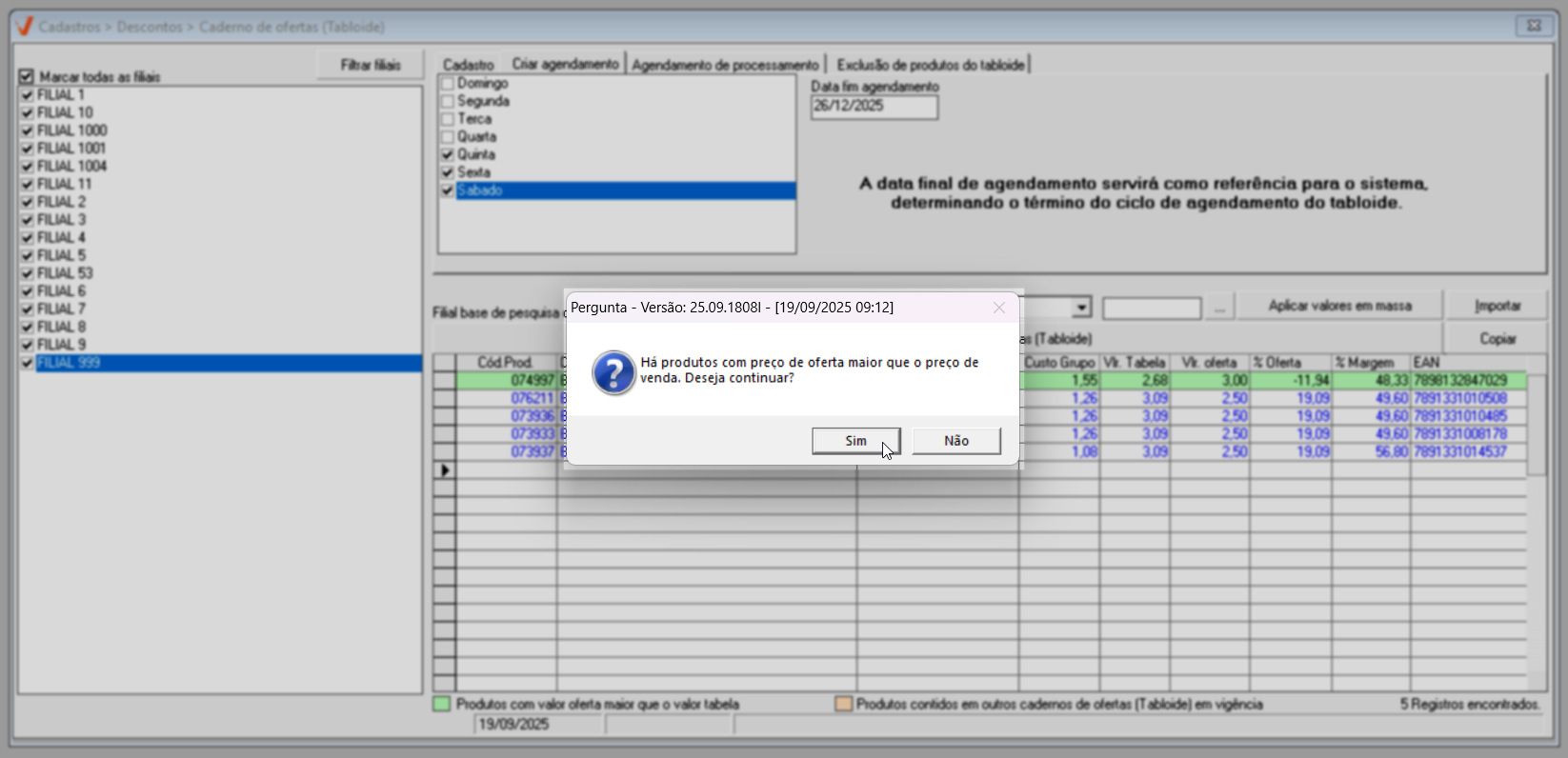
Task: Click the Copiar button
Action: point(1498,339)
